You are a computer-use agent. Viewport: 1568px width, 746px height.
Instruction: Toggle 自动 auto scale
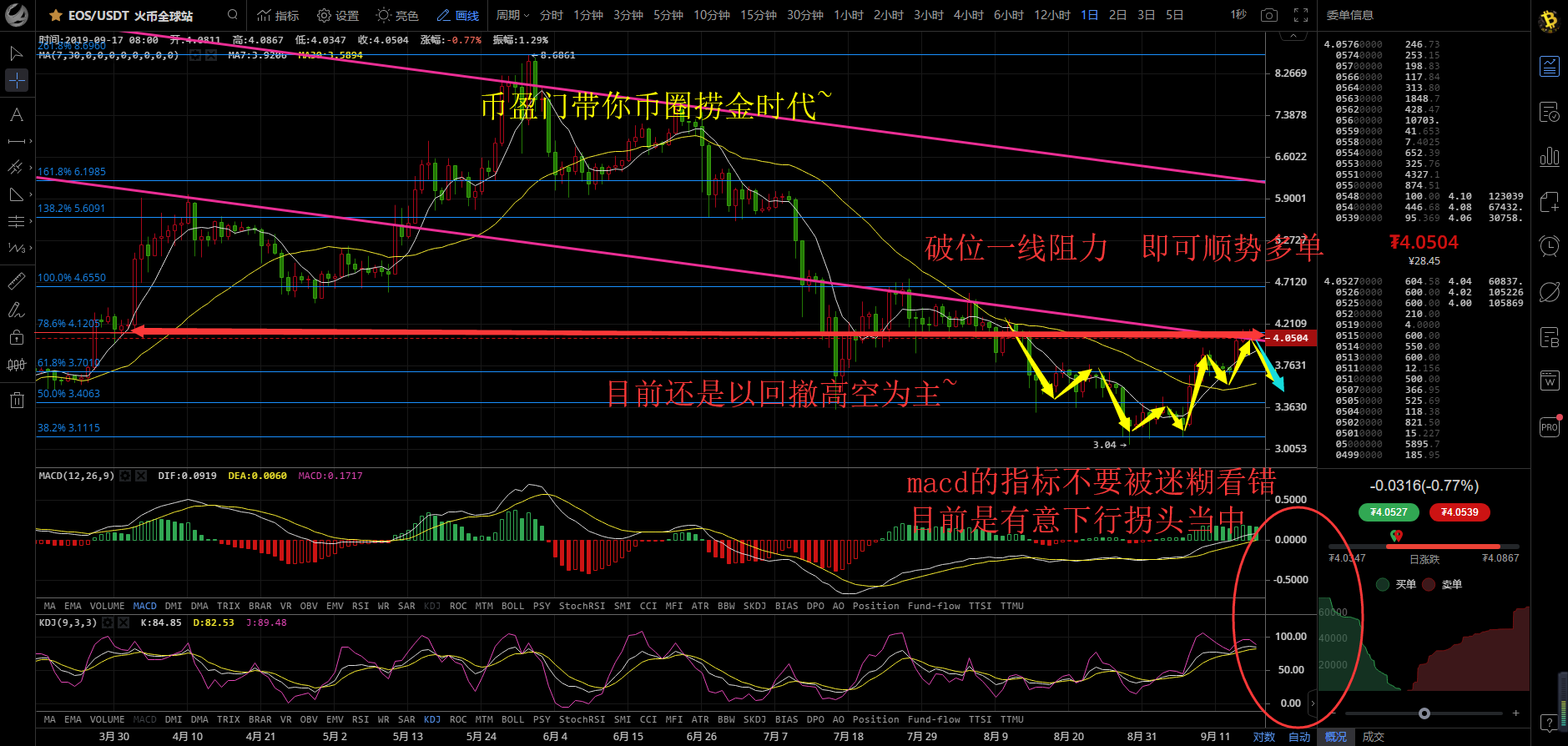(x=1299, y=737)
